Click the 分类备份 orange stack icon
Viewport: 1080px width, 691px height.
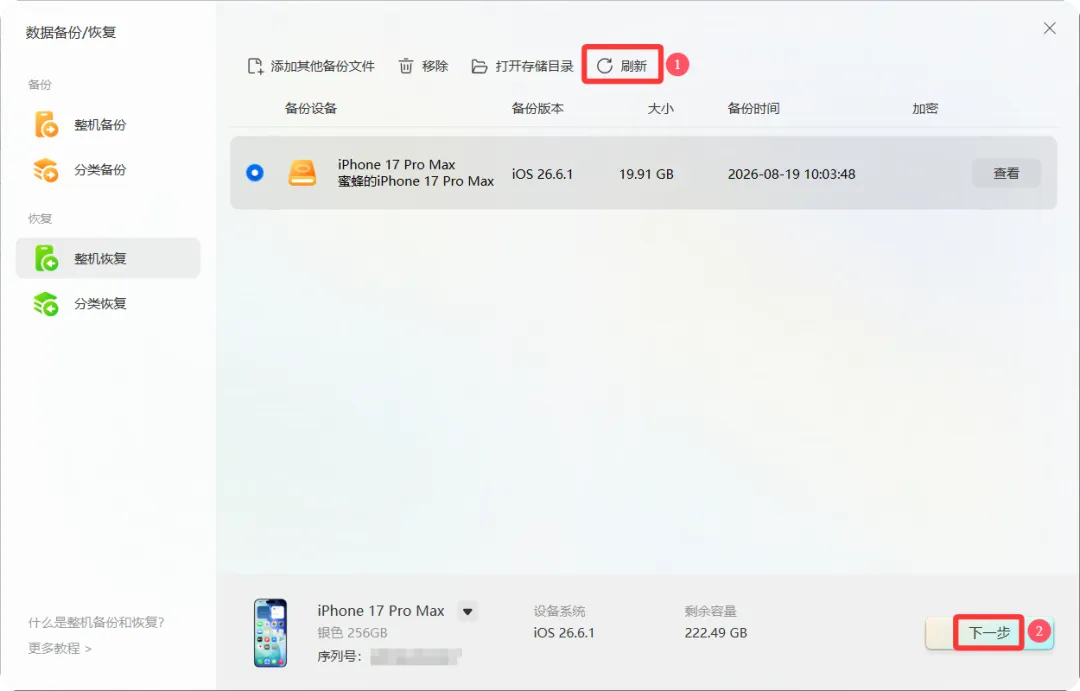[46, 169]
